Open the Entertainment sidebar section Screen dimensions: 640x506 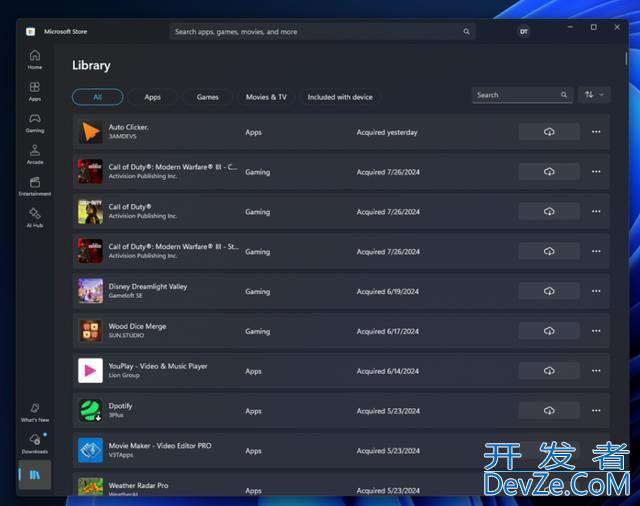point(35,186)
